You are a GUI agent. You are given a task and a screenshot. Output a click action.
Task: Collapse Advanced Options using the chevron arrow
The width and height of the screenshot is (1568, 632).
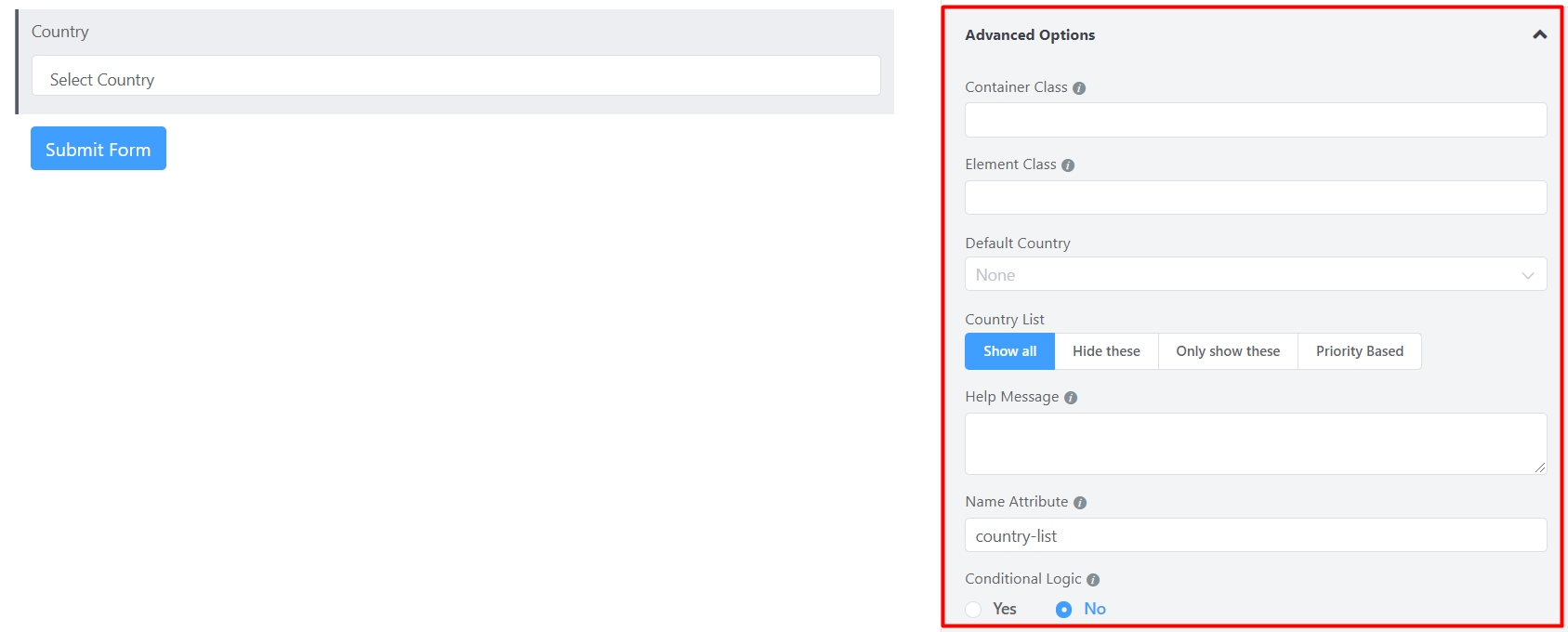1539,35
